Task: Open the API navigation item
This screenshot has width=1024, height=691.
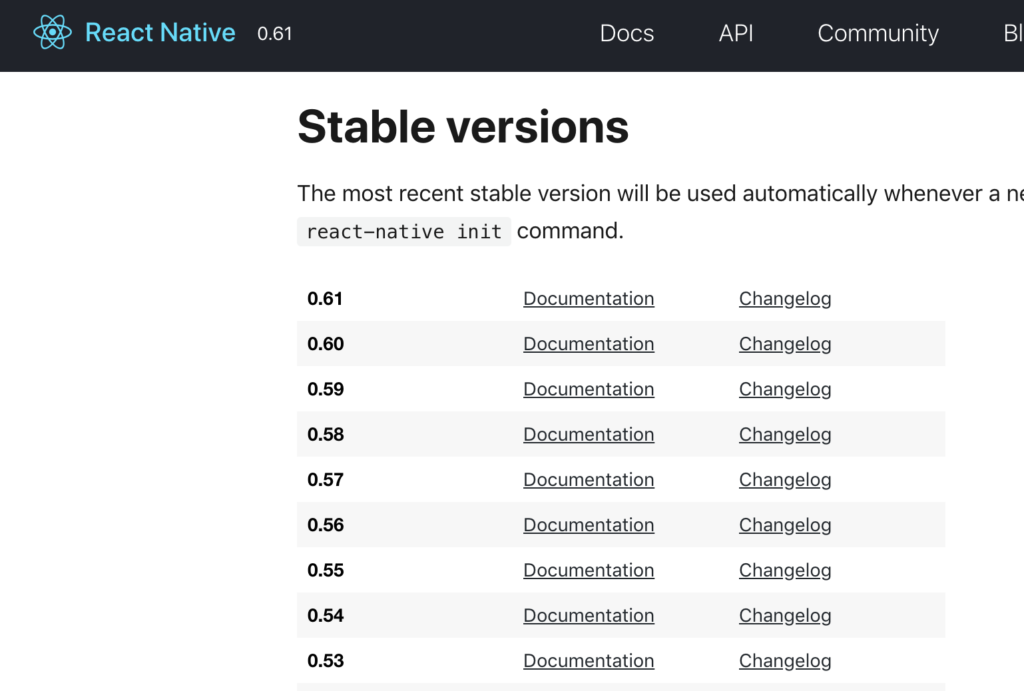Action: pos(736,33)
